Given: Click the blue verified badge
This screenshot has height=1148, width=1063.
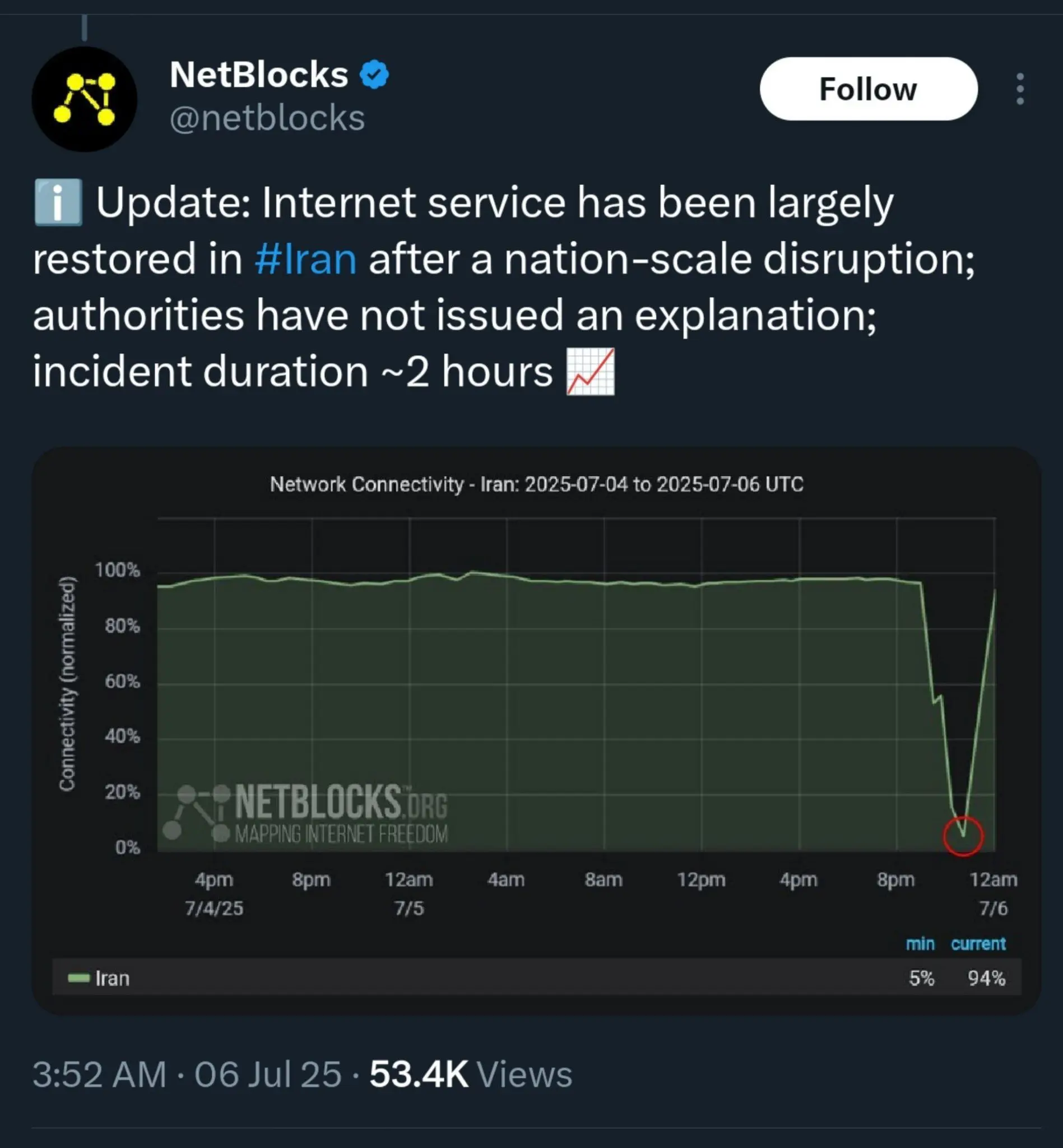Looking at the screenshot, I should click(x=374, y=74).
